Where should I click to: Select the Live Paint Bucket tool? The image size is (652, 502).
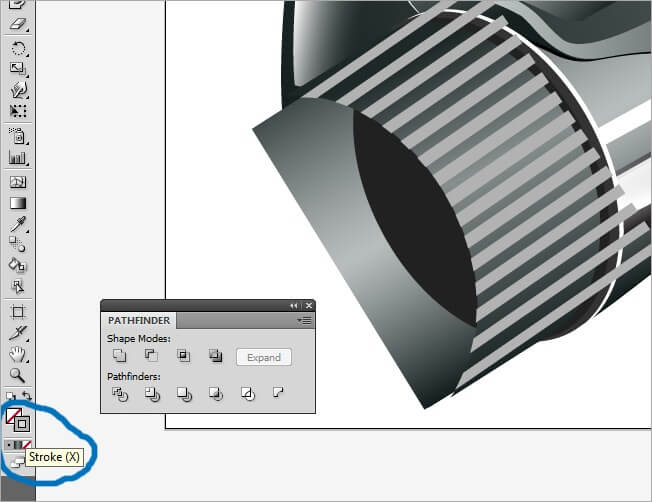(18, 265)
